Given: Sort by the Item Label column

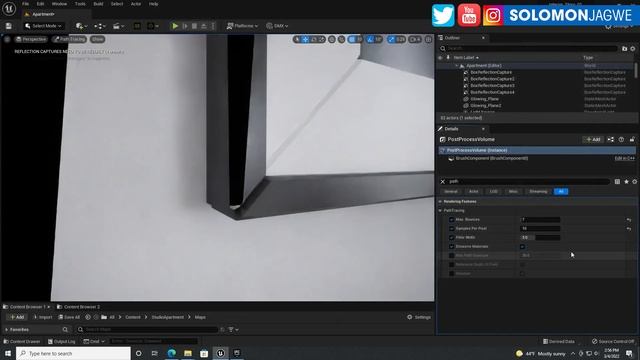Looking at the screenshot, I should tap(466, 58).
